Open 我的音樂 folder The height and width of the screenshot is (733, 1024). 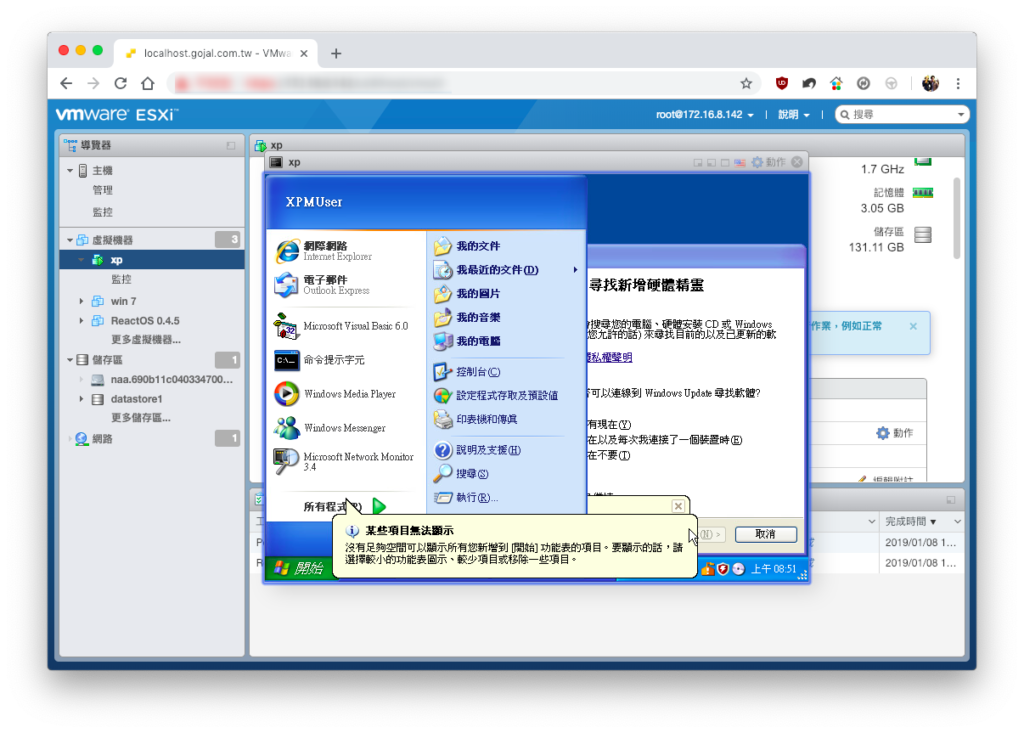click(x=467, y=318)
